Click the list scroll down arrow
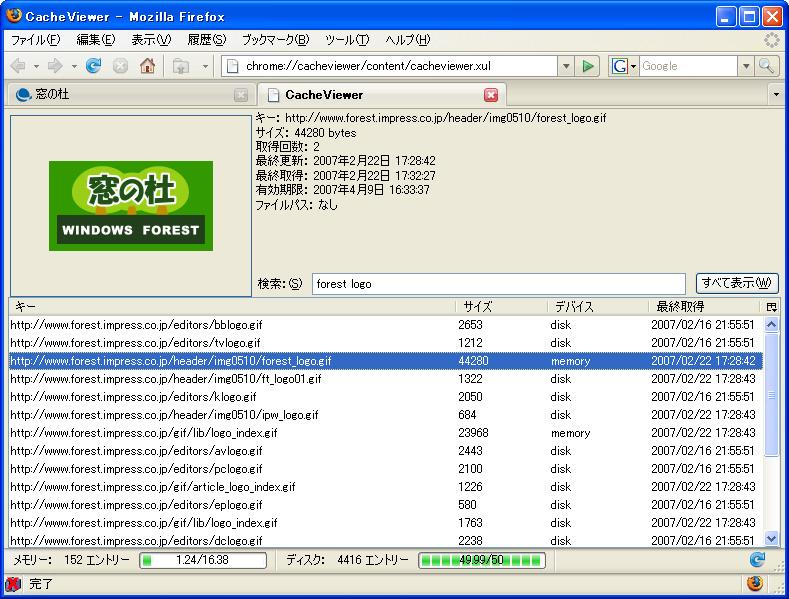 pyautogui.click(x=771, y=539)
